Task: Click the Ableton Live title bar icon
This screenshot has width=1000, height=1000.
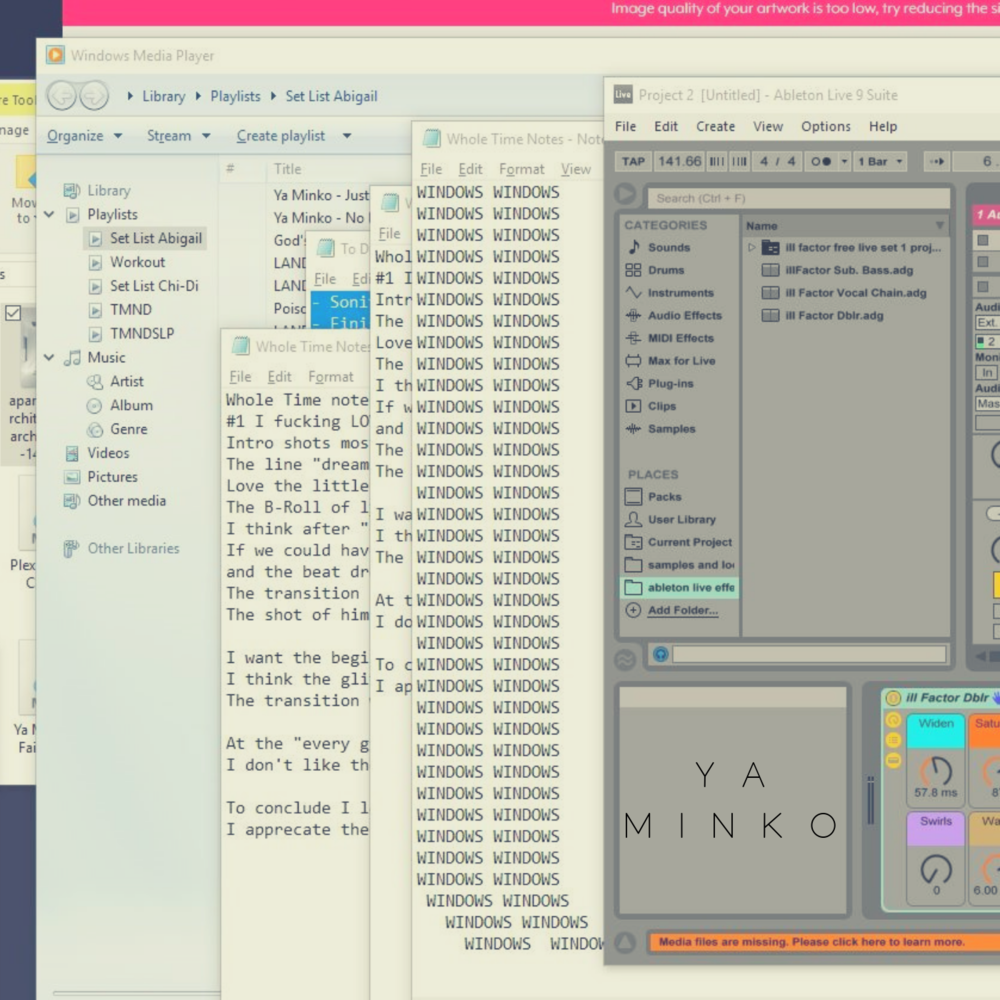Action: (623, 94)
